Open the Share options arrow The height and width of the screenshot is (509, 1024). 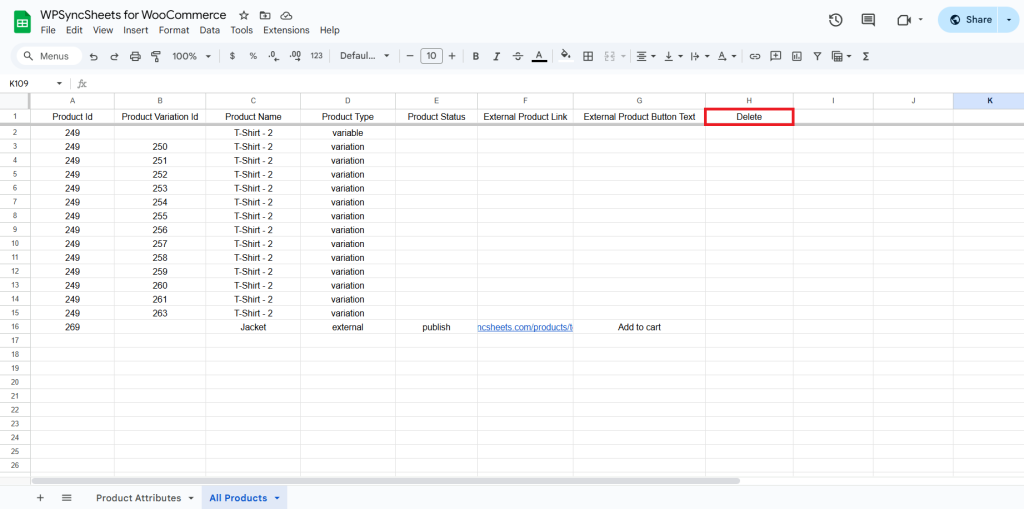[1009, 20]
